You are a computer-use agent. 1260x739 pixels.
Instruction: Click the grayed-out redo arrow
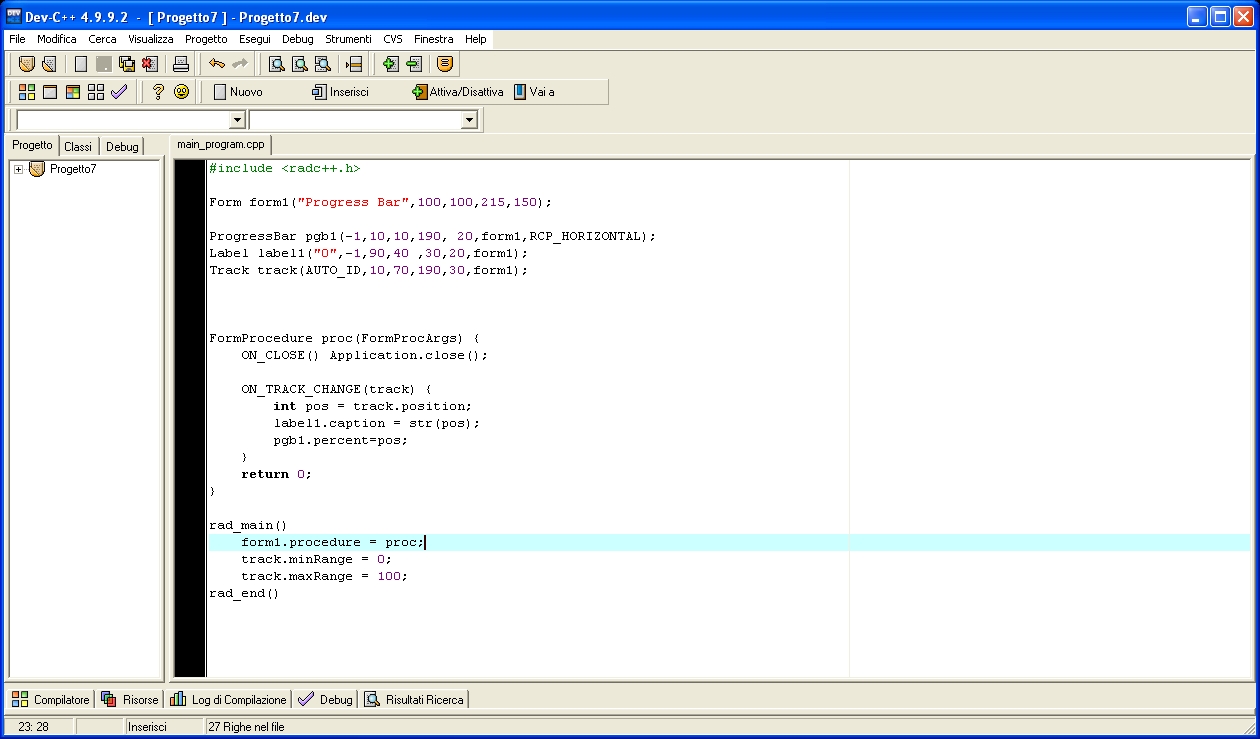(240, 64)
